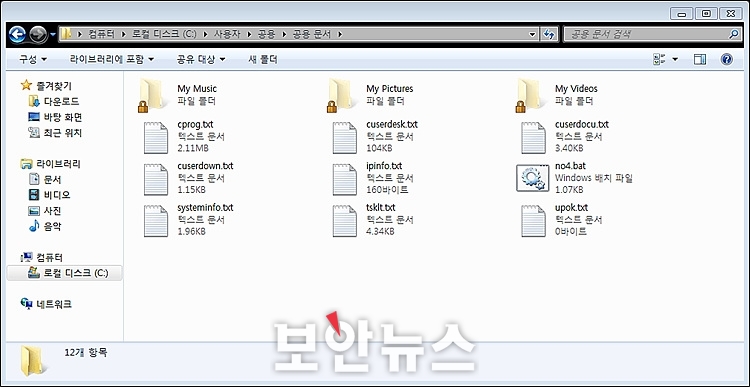The width and height of the screenshot is (750, 387).
Task: Click the search magnifier icon
Action: pos(734,34)
